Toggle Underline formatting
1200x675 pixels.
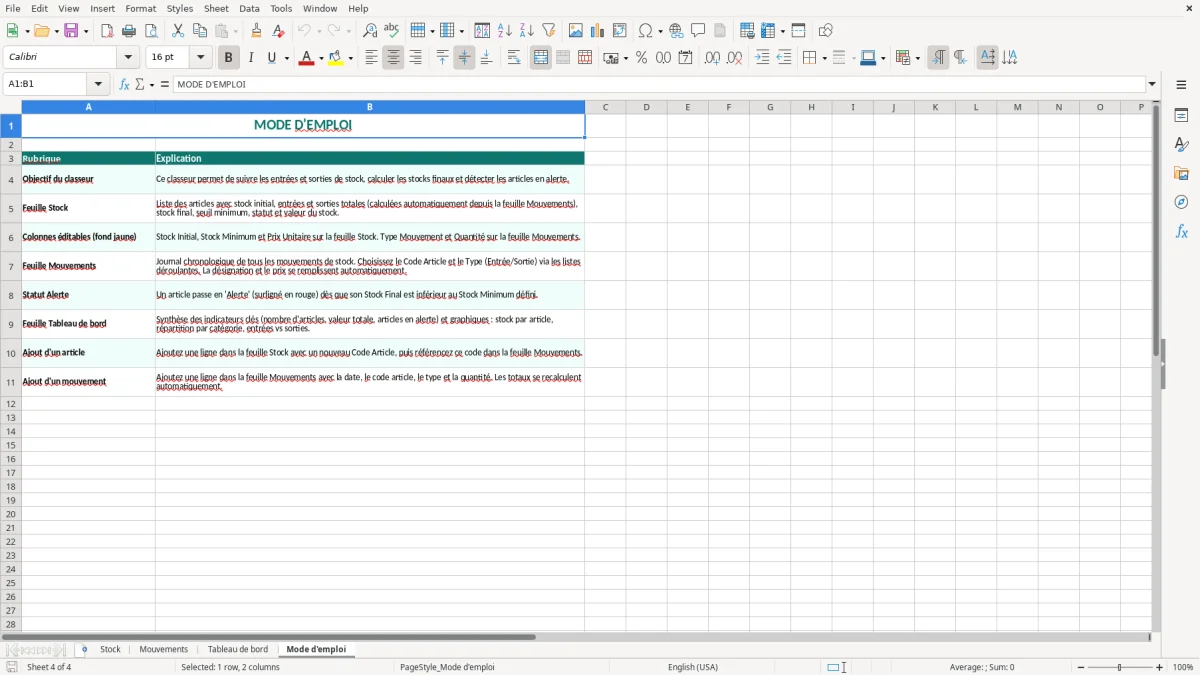(272, 58)
